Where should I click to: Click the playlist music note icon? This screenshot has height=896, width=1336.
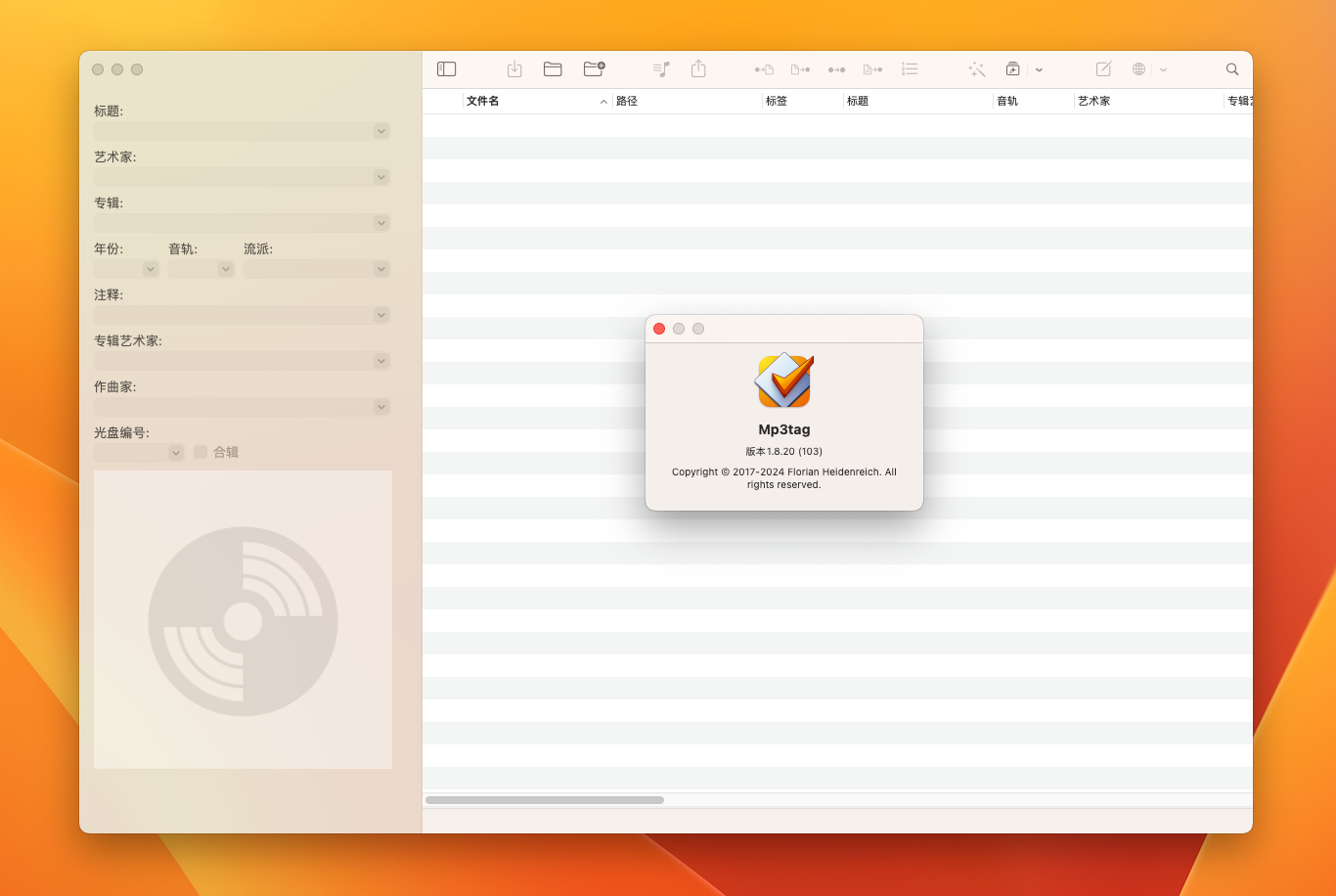coord(661,69)
